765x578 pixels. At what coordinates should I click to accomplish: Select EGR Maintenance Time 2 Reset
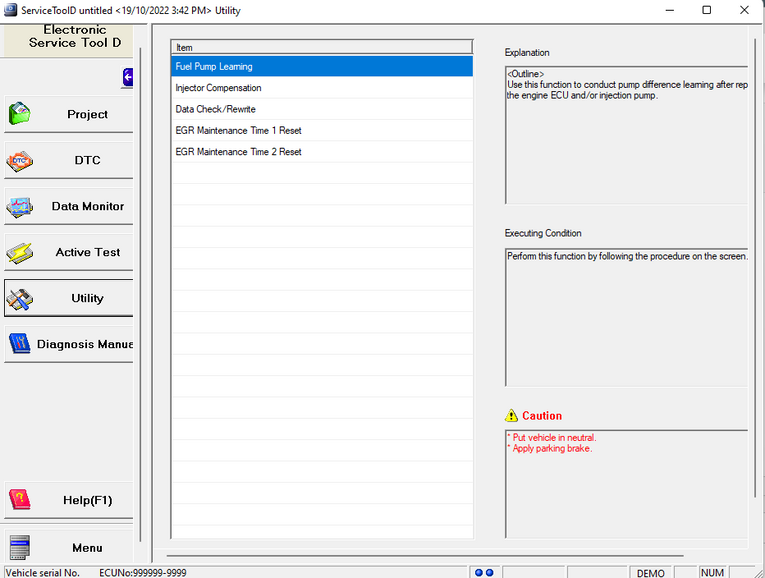[238, 152]
